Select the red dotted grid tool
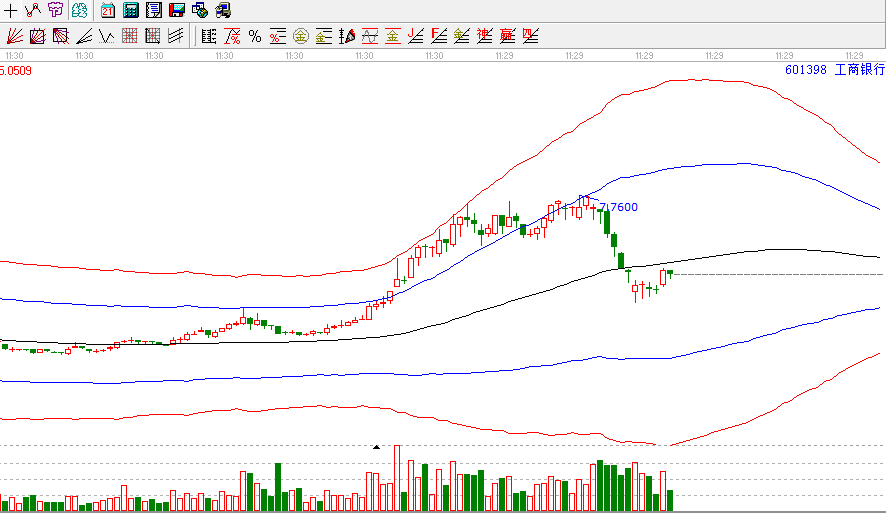This screenshot has height=520, width=886. [x=129, y=36]
